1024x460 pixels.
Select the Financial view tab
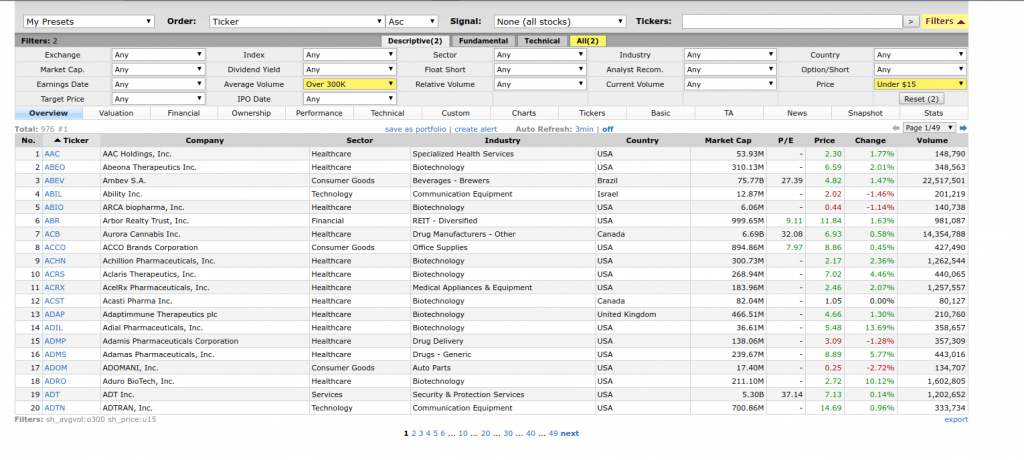tap(184, 113)
